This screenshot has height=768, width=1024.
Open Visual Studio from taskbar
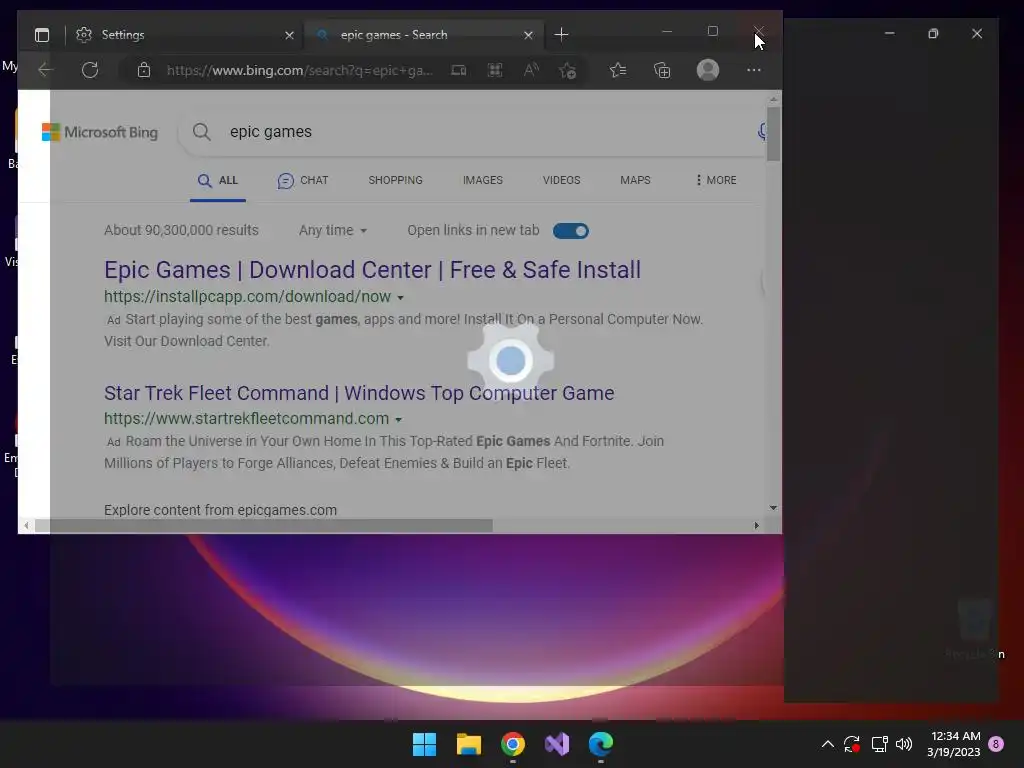coord(557,744)
